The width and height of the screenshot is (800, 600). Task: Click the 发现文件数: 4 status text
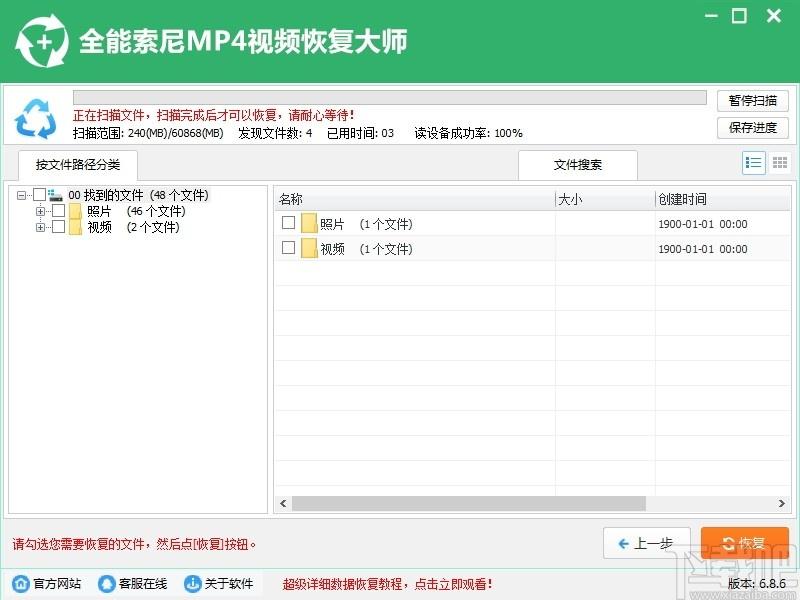(x=275, y=133)
